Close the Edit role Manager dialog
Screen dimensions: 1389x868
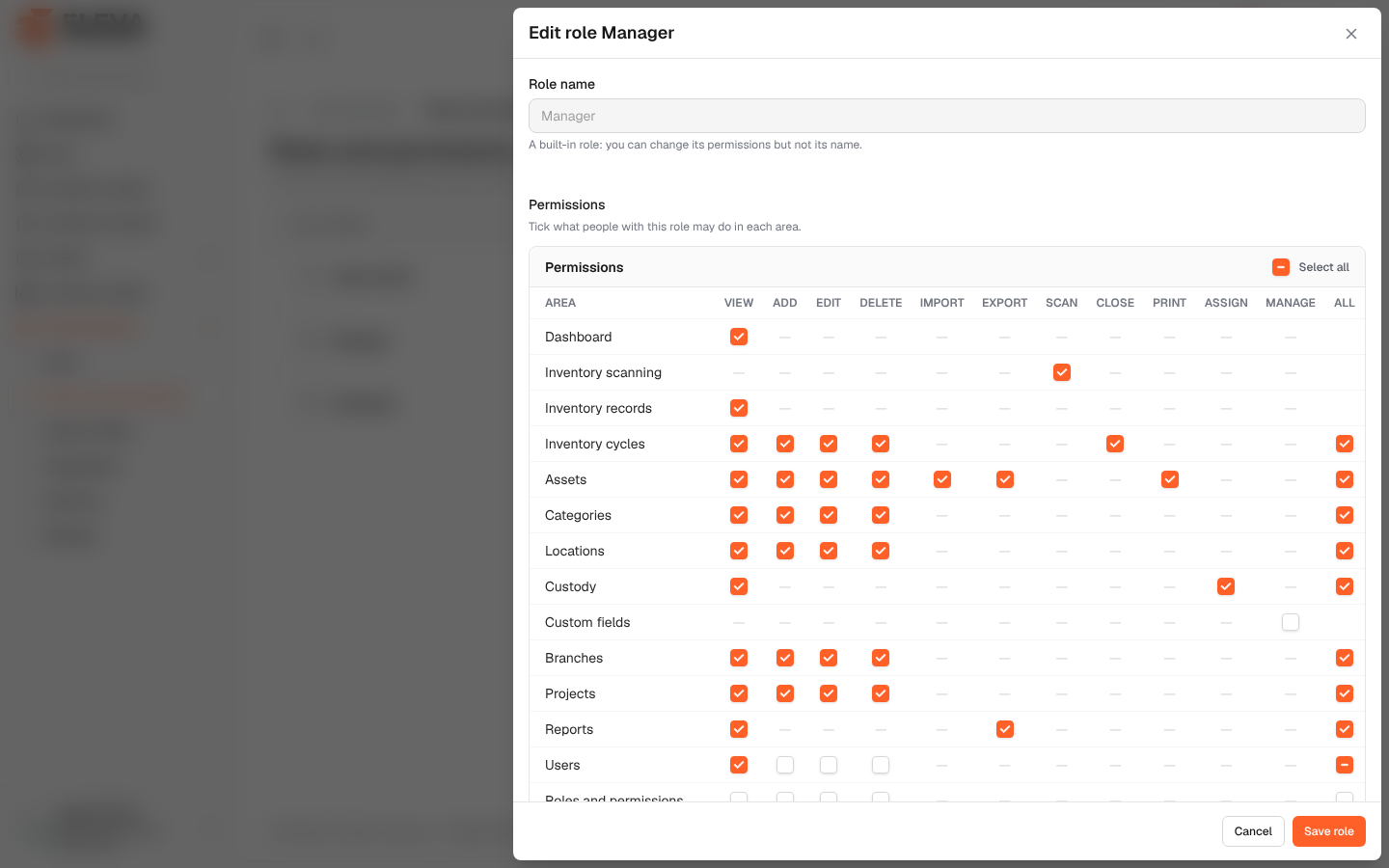pos(1351,34)
